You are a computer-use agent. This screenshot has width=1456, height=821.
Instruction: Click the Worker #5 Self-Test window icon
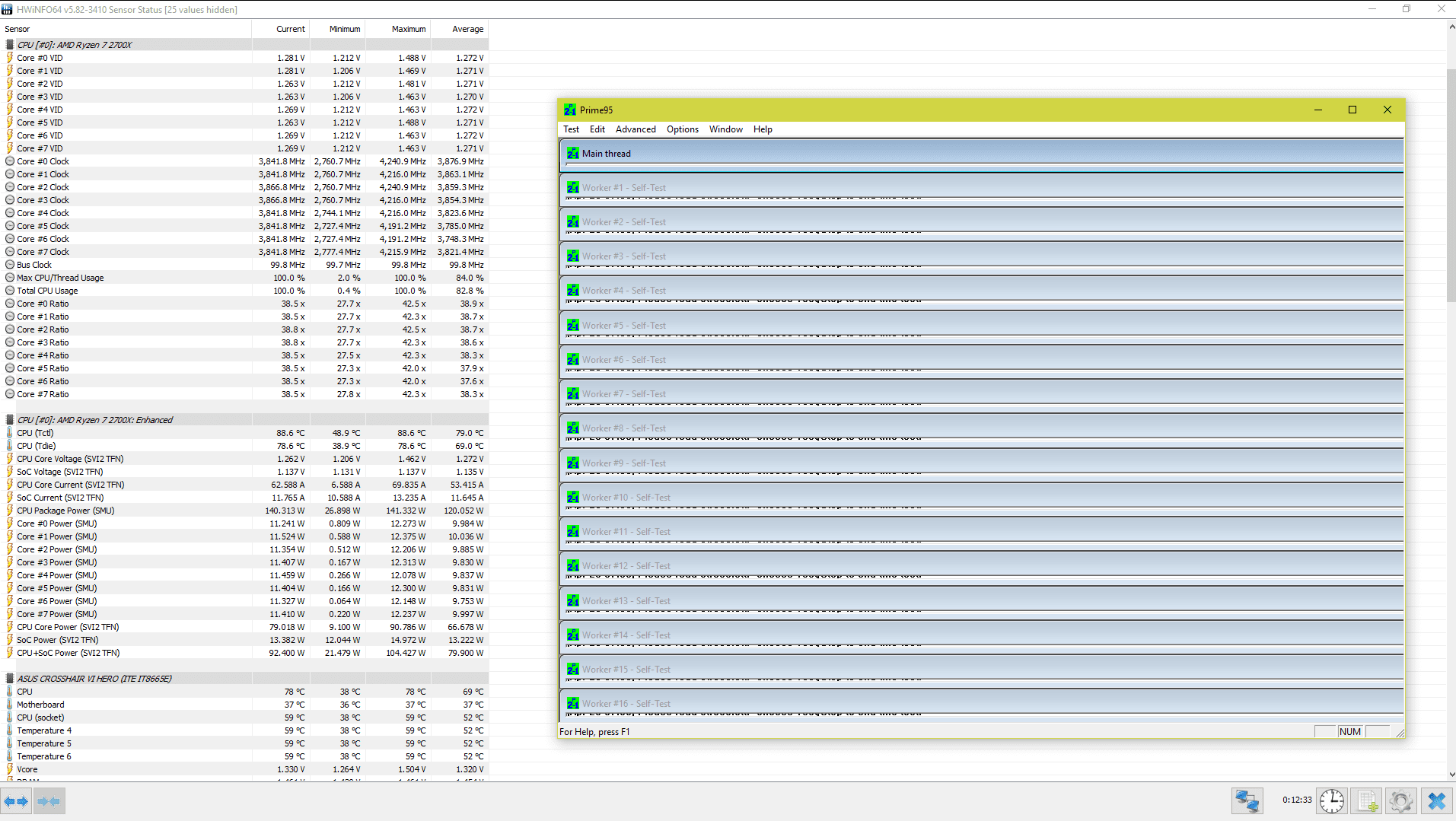click(573, 326)
